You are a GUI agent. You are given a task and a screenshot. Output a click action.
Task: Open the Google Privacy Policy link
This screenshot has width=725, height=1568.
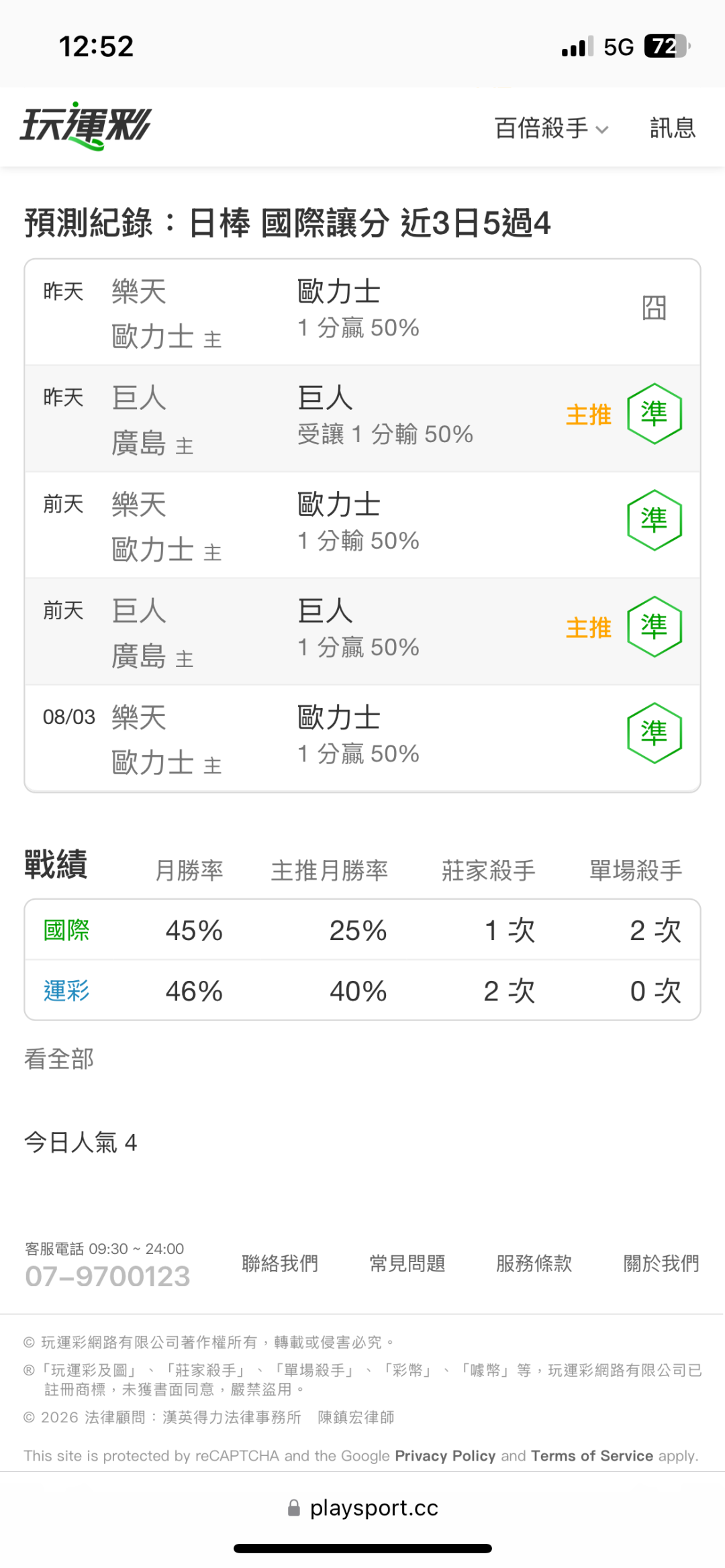pos(445,1456)
